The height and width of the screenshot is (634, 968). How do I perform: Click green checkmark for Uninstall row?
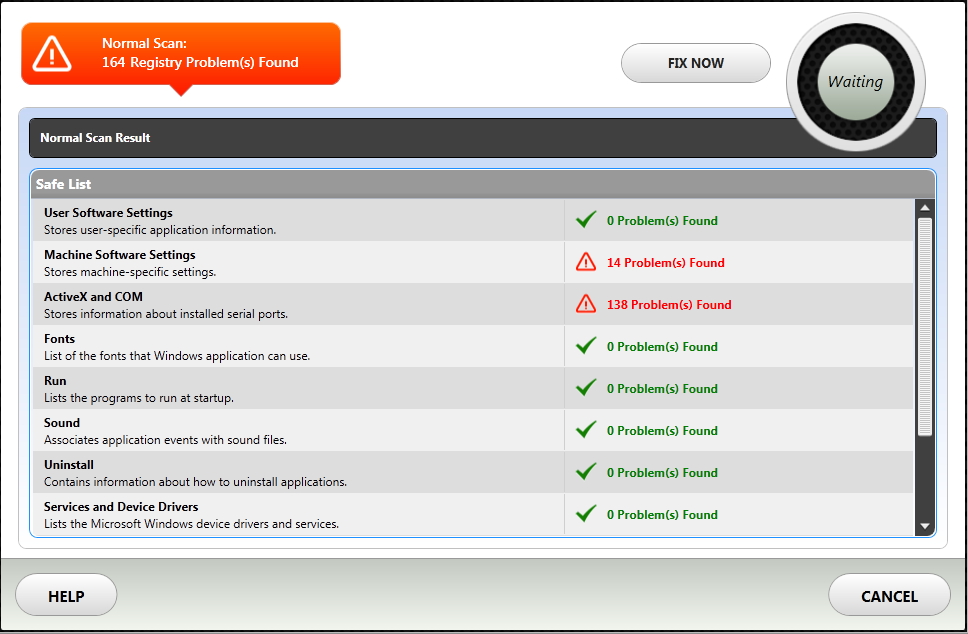coord(586,472)
